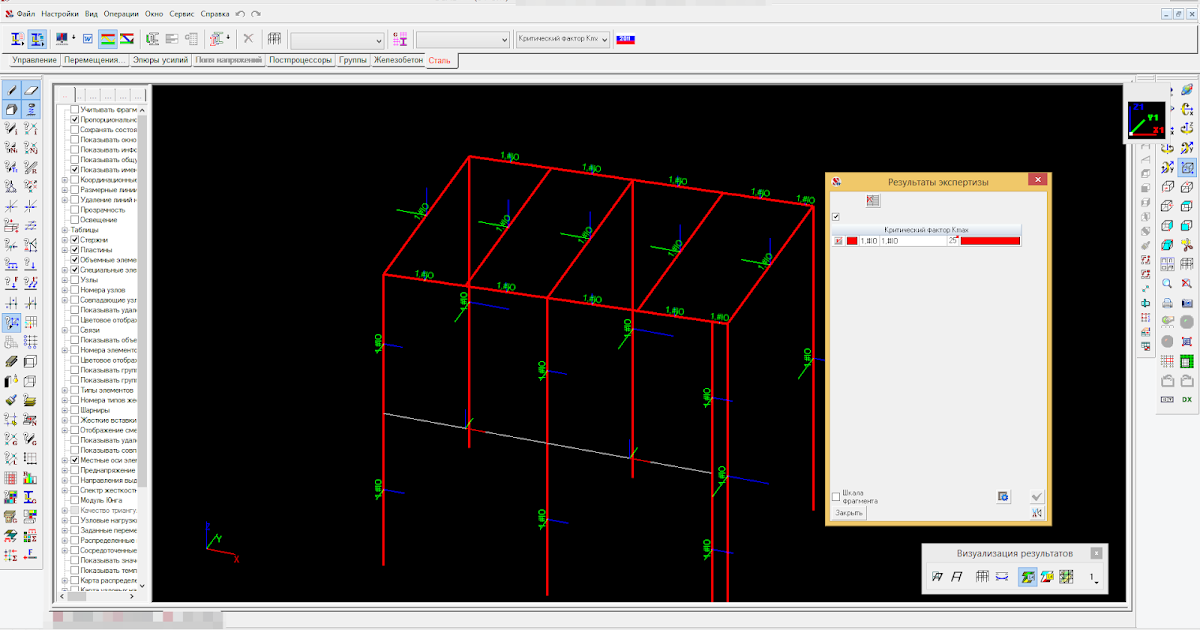Click the checkmark apply icon in Результаты экспертизы

[1037, 496]
